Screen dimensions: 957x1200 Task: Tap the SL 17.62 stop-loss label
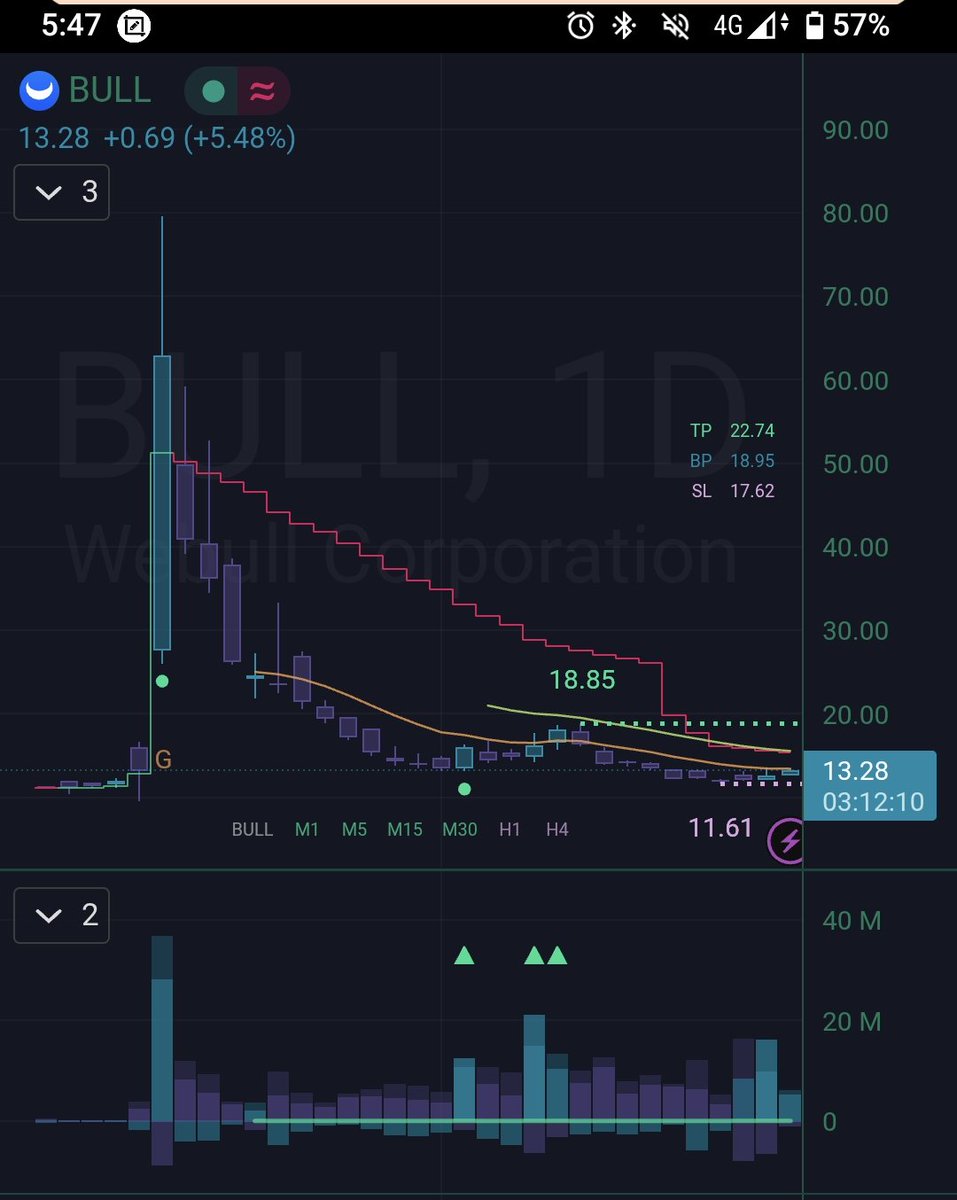tap(732, 491)
